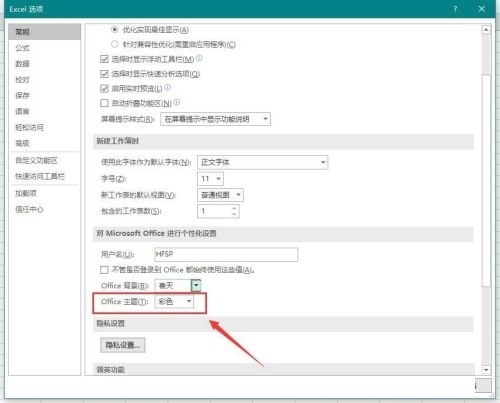Go to 自定义功能区 settings
The width and height of the screenshot is (500, 403).
coord(36,161)
